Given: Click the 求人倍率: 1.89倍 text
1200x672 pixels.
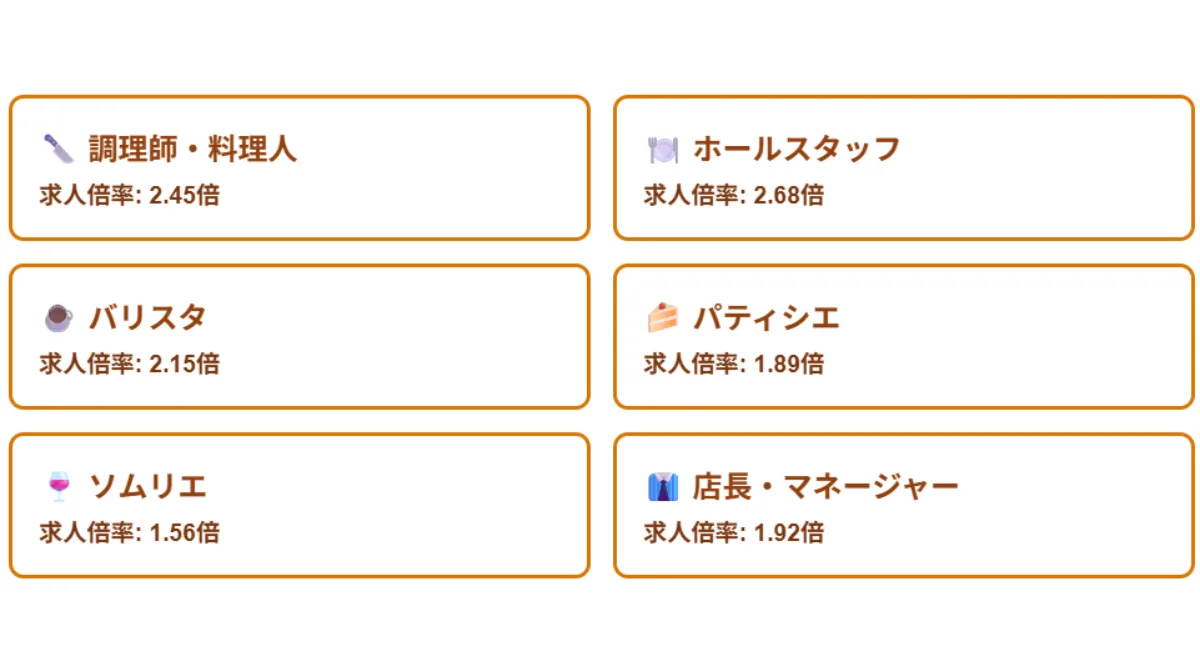Looking at the screenshot, I should pos(734,364).
